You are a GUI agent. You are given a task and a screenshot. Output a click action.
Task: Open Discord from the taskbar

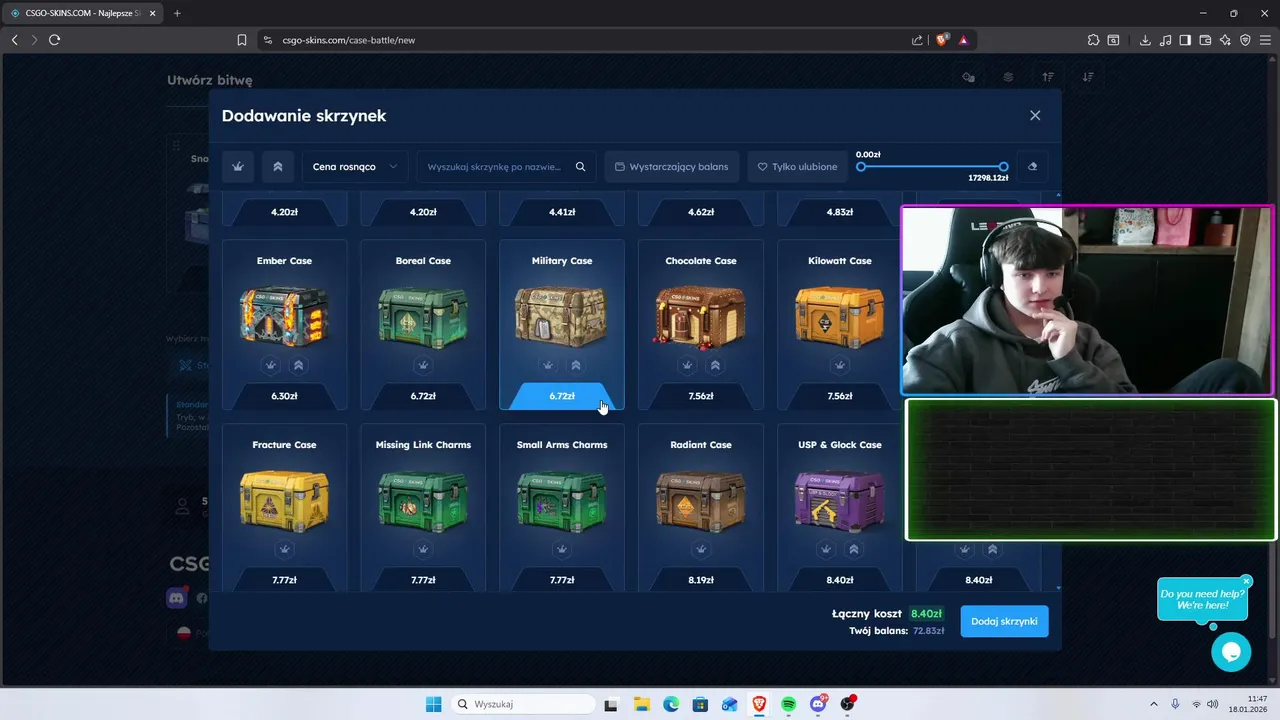point(818,704)
